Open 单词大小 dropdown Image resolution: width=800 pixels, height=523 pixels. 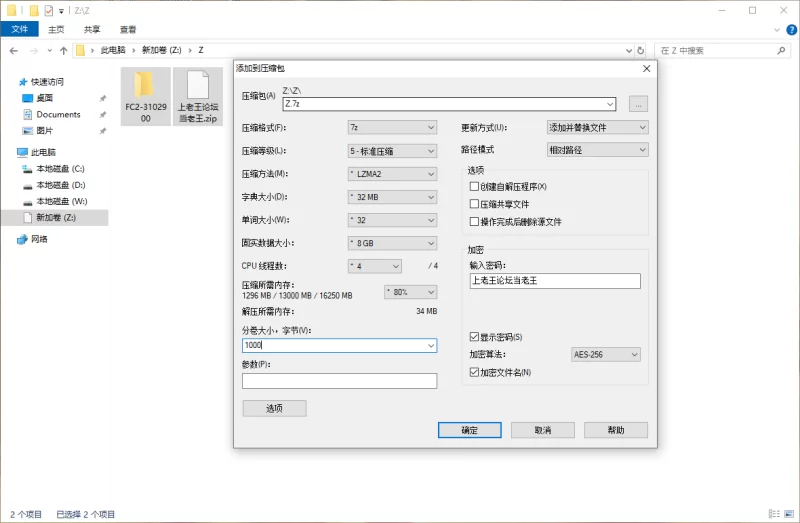pyautogui.click(x=392, y=220)
